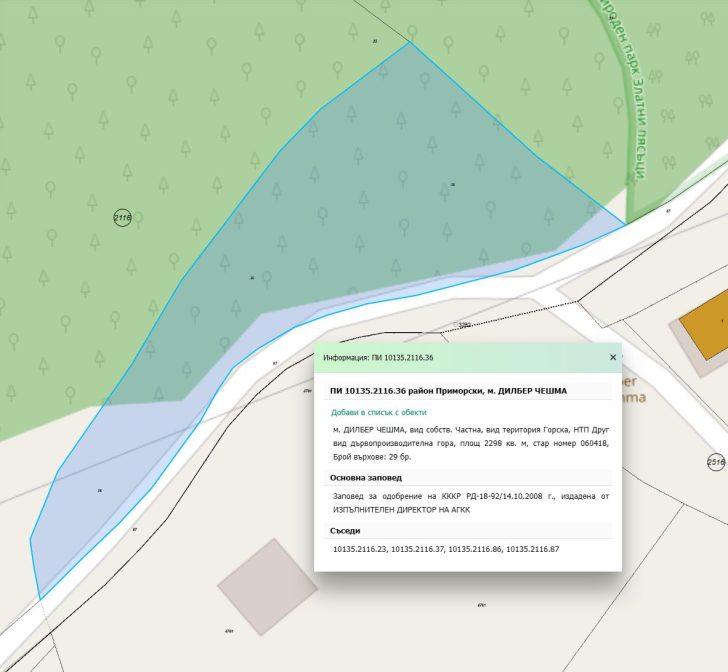Select neighbor parcel 10135.2116.87 in popup
This screenshot has width=728, height=672.
(x=532, y=550)
